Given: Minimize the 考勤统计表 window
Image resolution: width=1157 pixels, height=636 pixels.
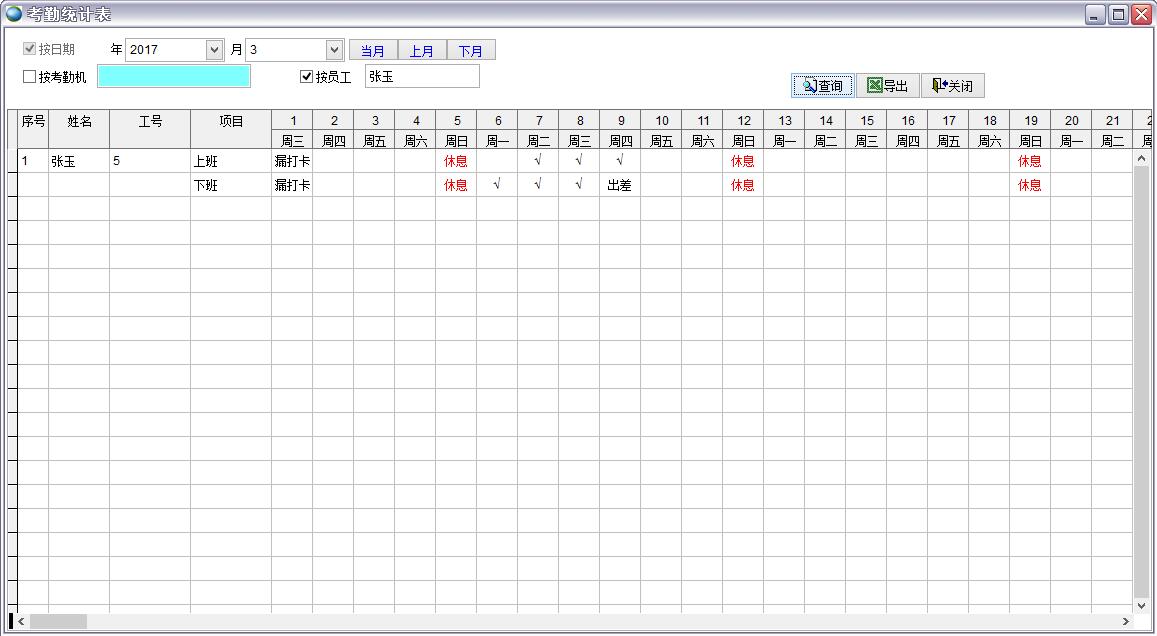Looking at the screenshot, I should point(1096,14).
